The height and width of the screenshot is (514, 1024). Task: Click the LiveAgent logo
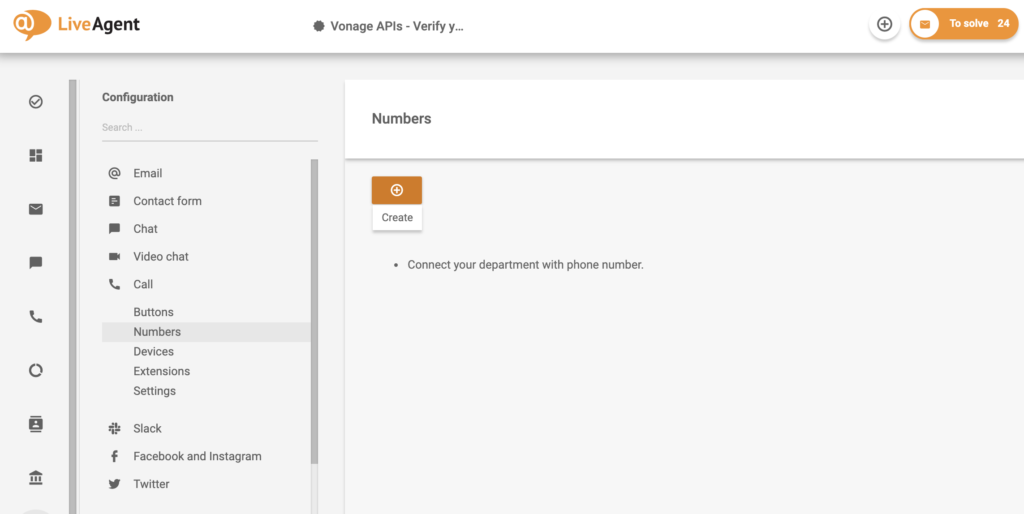(77, 24)
